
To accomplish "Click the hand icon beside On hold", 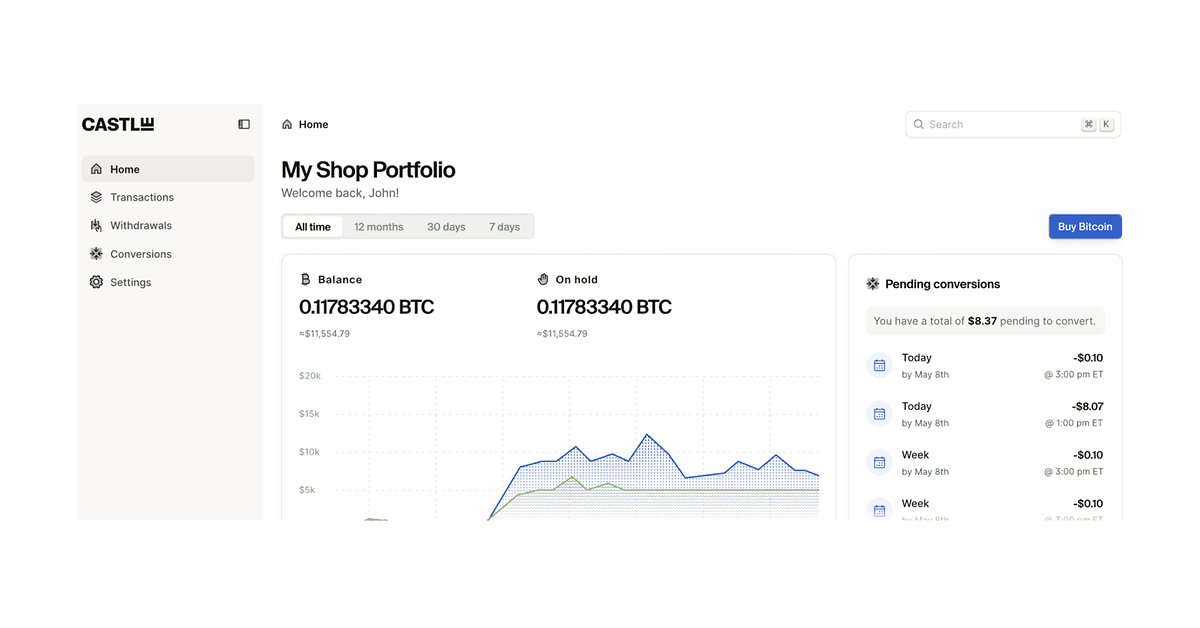I will click(x=543, y=279).
